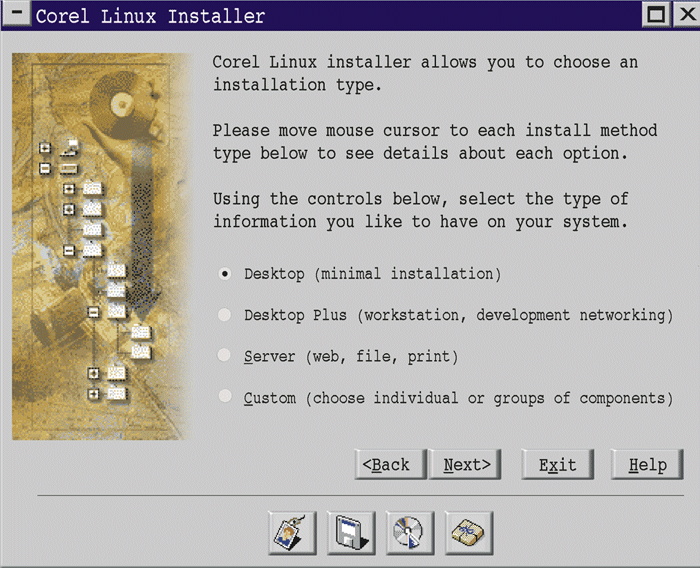Proceed with the Next> button

coord(465,464)
